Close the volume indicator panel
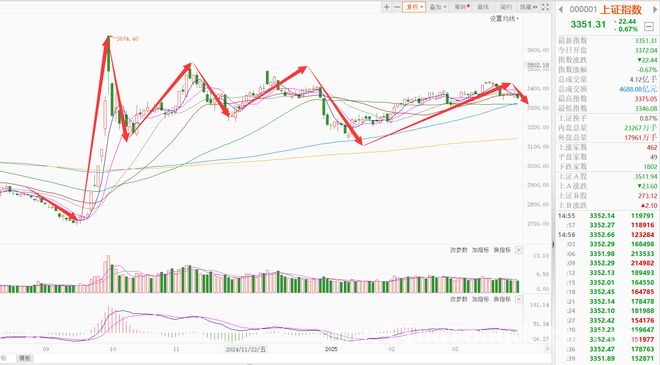 coord(519,250)
